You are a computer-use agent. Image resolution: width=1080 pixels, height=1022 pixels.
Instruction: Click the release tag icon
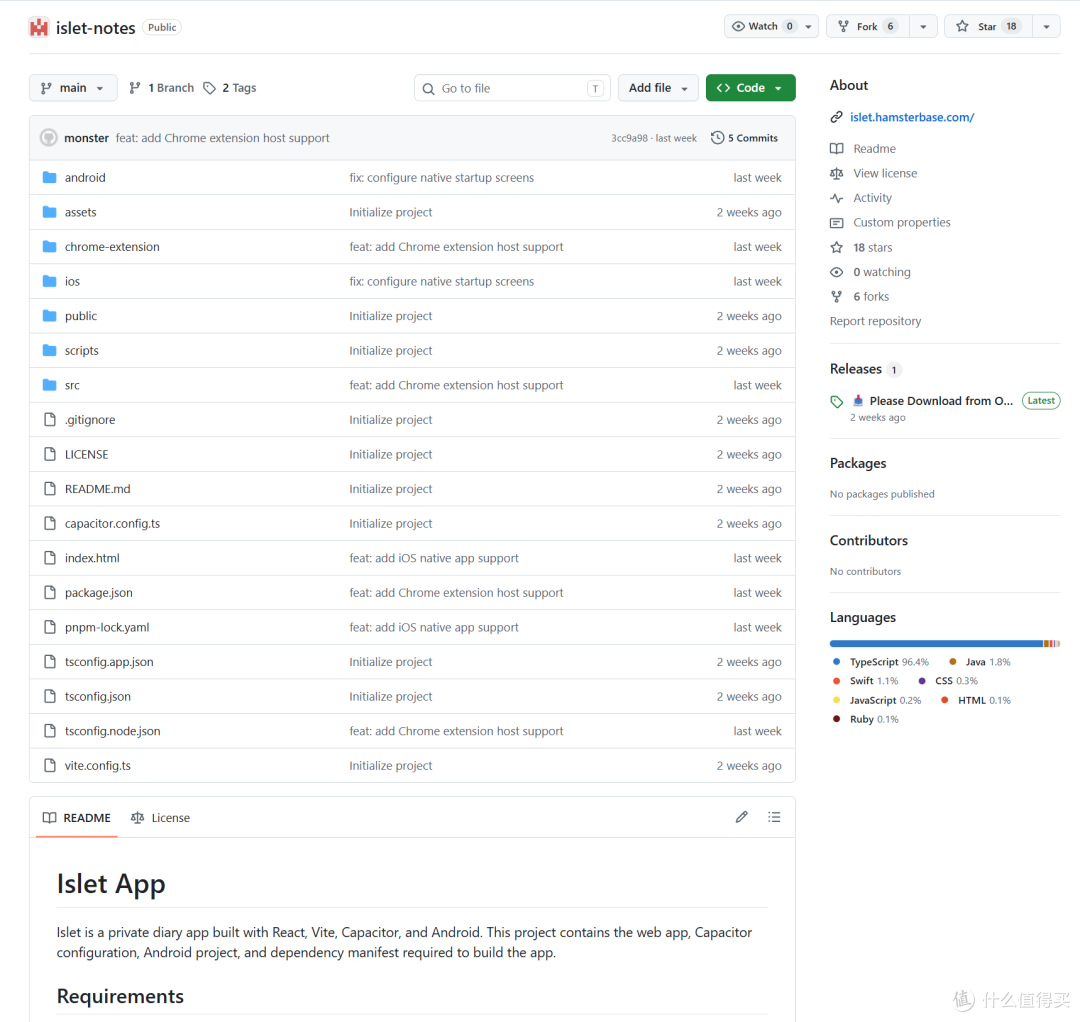837,402
